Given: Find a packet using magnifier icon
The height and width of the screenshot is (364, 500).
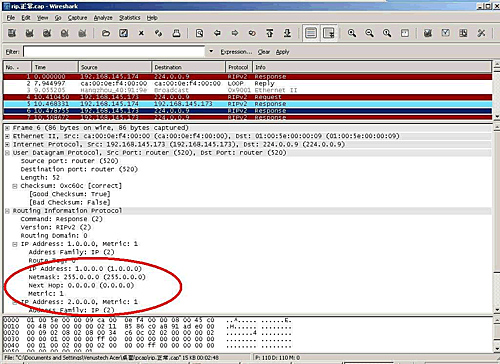Looking at the screenshot, I should [x=199, y=33].
